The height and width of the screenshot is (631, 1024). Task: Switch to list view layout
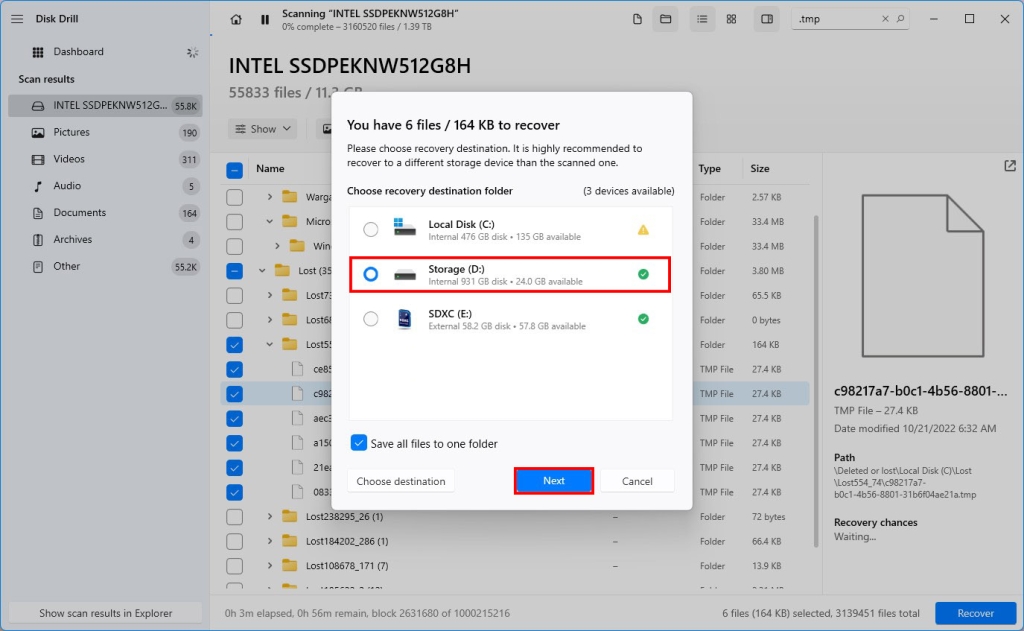coord(701,18)
